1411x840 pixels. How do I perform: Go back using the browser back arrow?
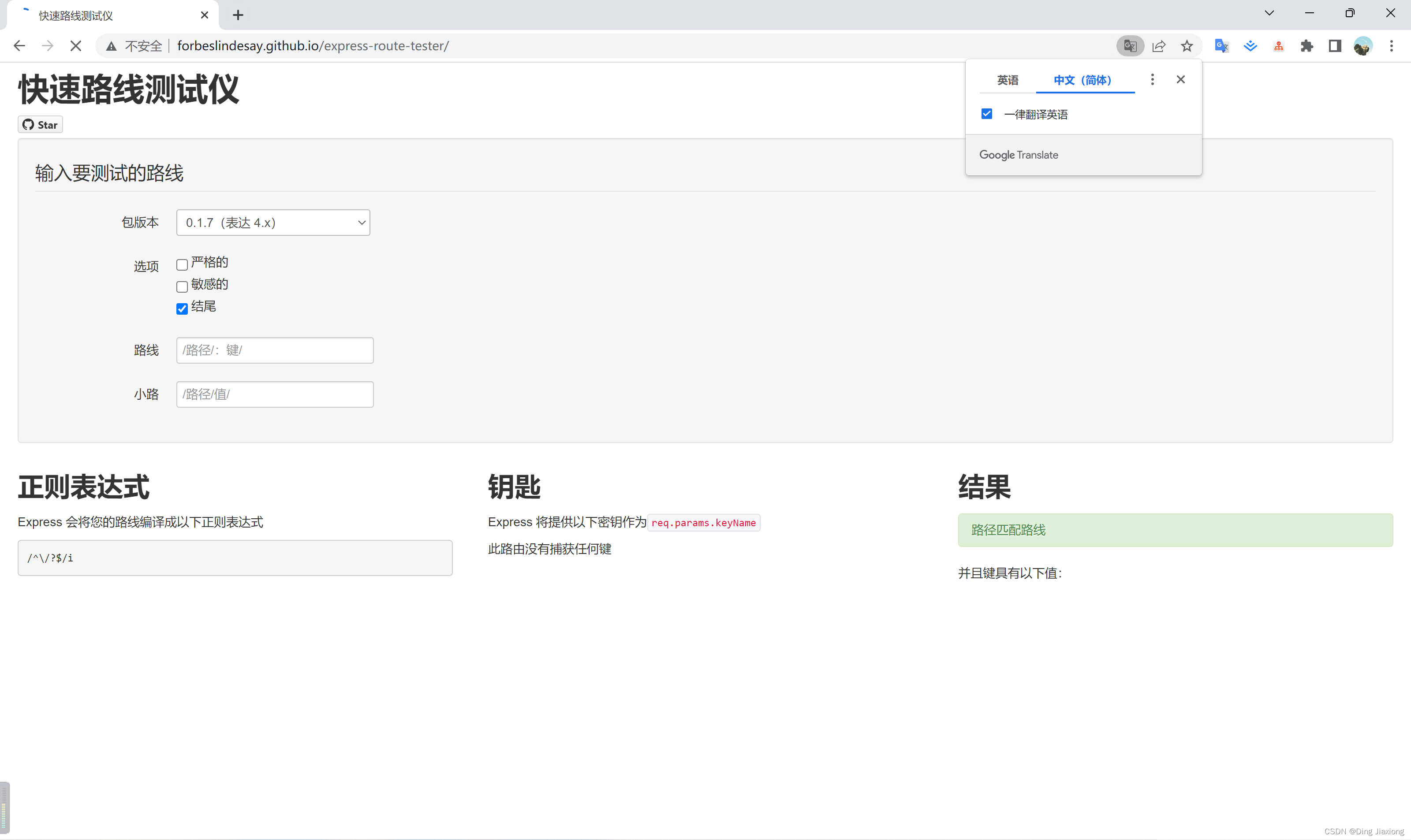19,46
